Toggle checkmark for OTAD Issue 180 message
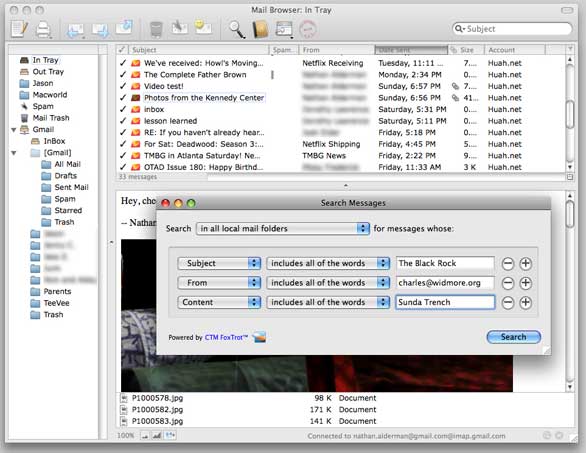This screenshot has height=453, width=586. 123,167
